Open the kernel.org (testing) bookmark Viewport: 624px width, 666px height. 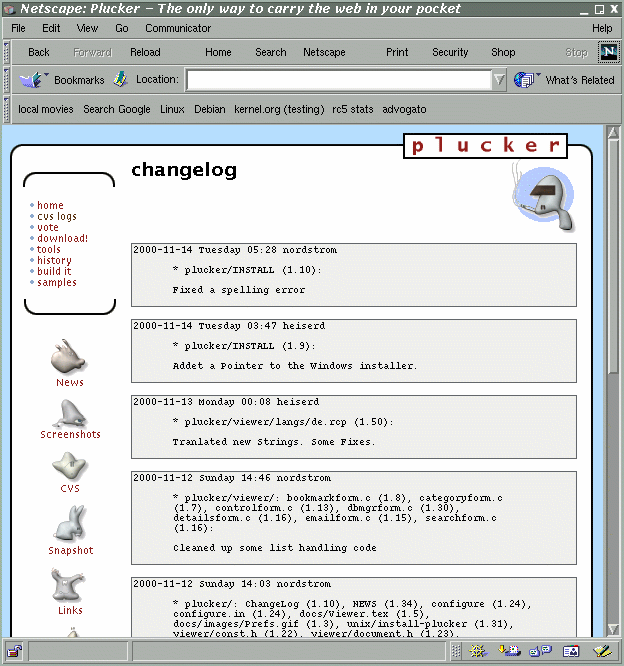pyautogui.click(x=279, y=109)
